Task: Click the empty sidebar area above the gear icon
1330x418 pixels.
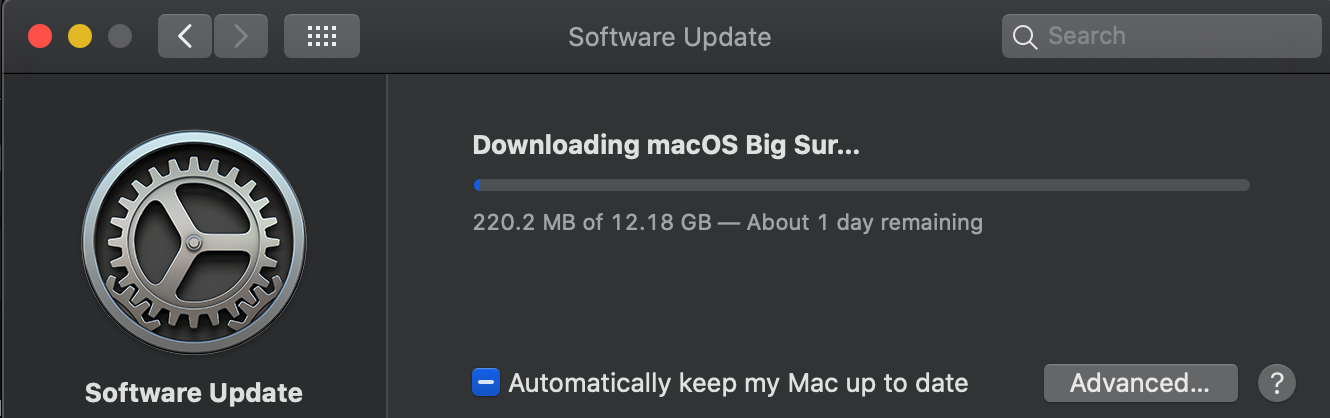Action: (x=194, y=105)
